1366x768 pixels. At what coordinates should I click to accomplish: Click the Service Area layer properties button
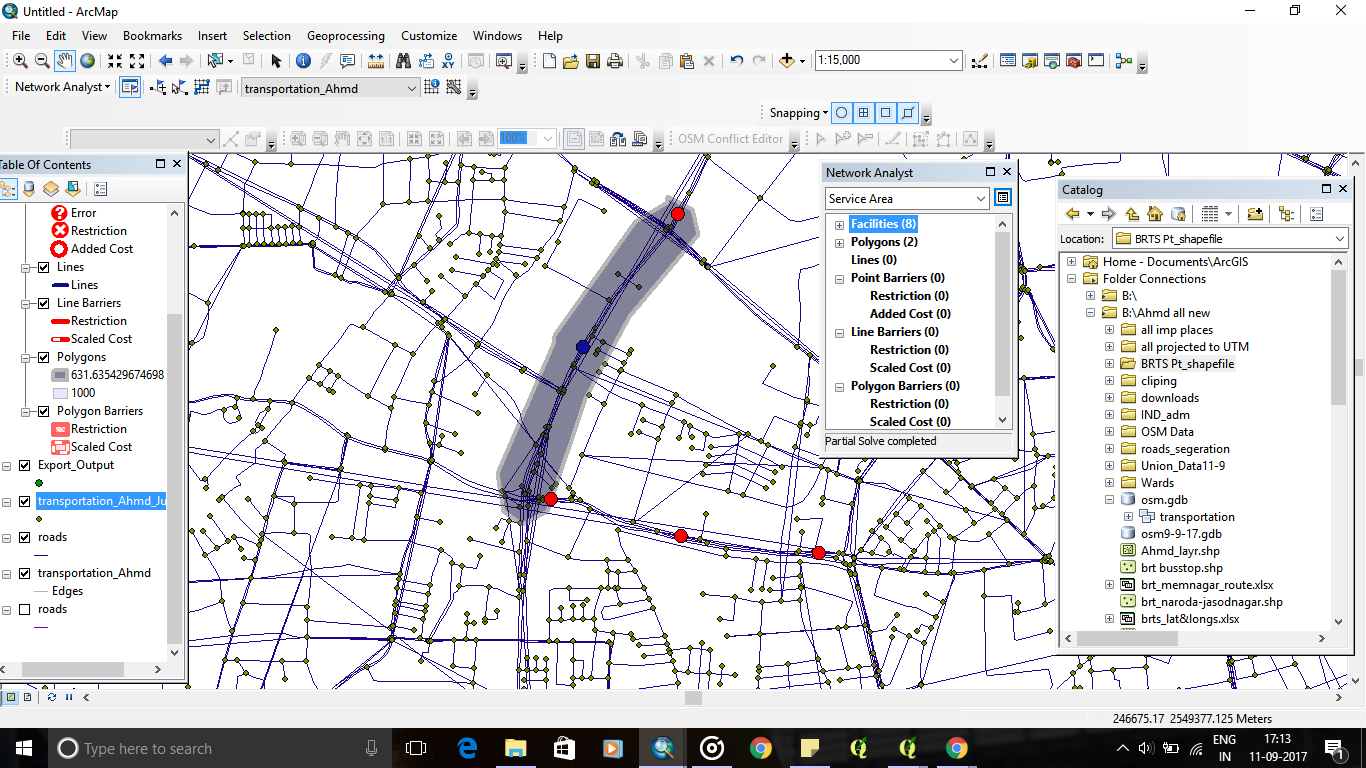[1002, 198]
